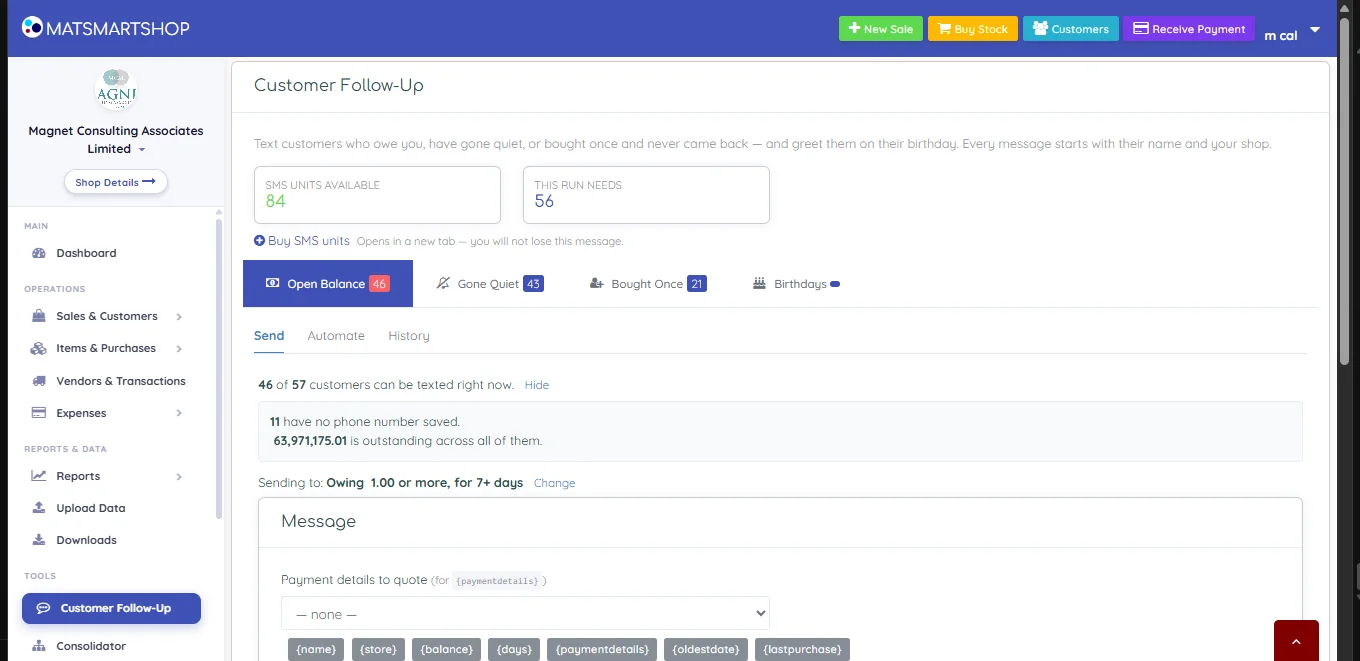This screenshot has height=661, width=1360.
Task: Click the card icon in Receive Payment
Action: pyautogui.click(x=1140, y=29)
